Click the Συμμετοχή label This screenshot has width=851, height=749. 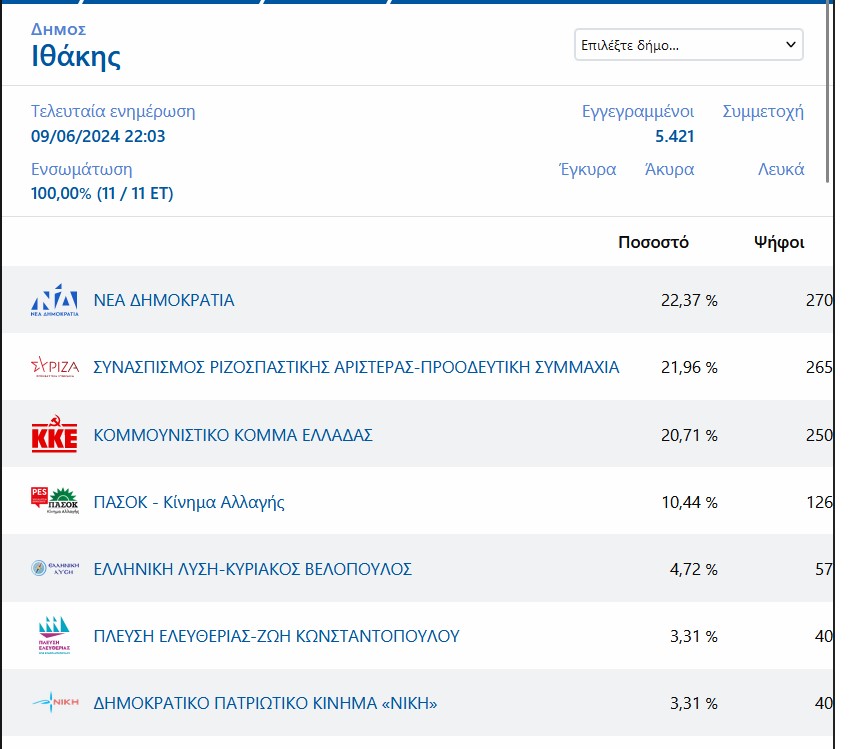(x=763, y=112)
